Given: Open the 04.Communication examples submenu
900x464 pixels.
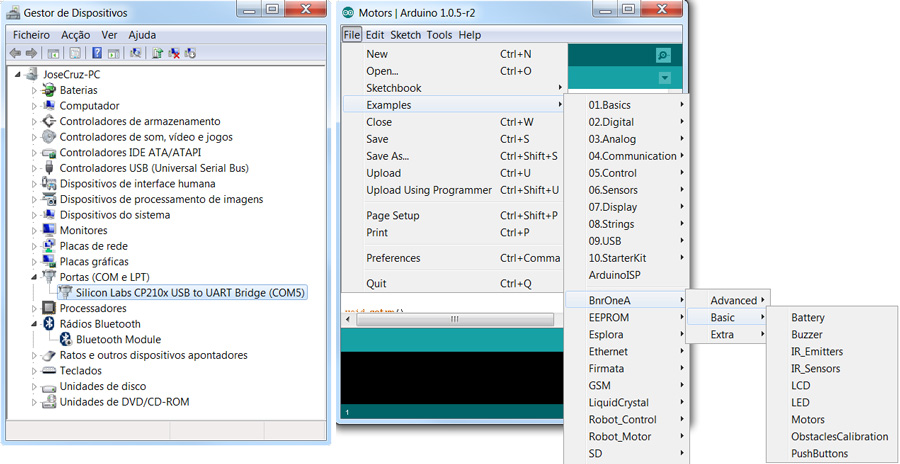Looking at the screenshot, I should click(x=627, y=156).
